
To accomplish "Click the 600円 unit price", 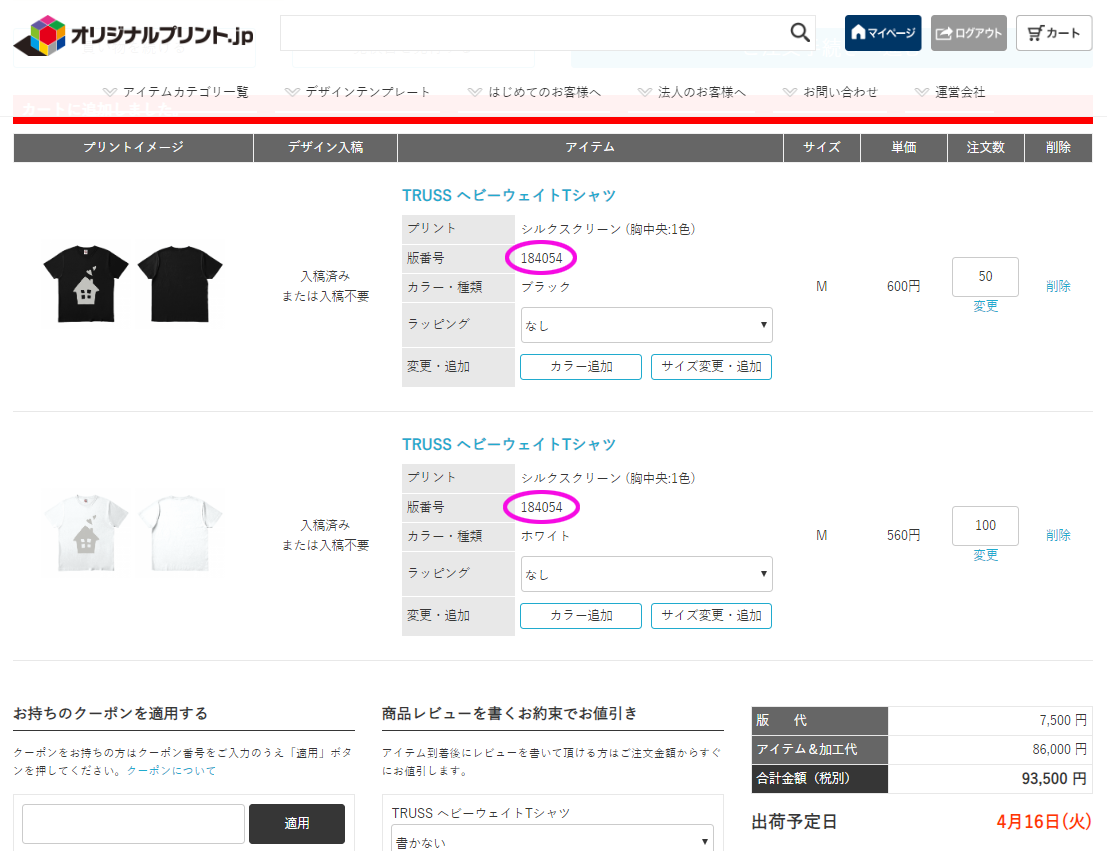I will click(904, 286).
